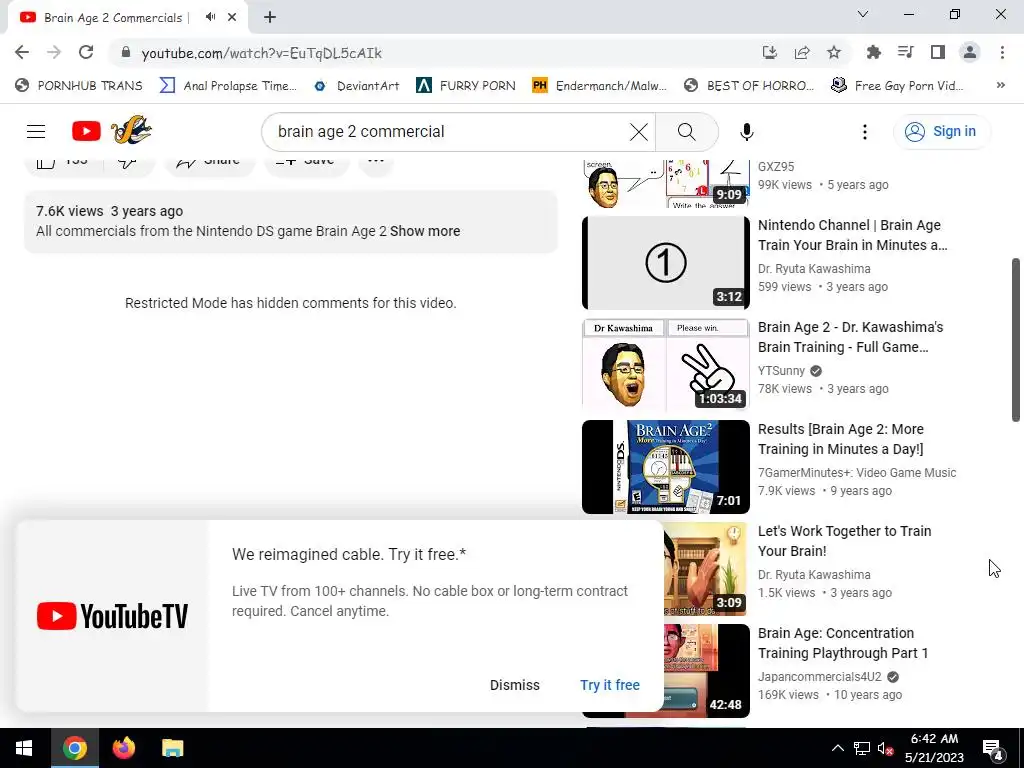Clear the search box text
This screenshot has width=1024, height=768.
(639, 132)
